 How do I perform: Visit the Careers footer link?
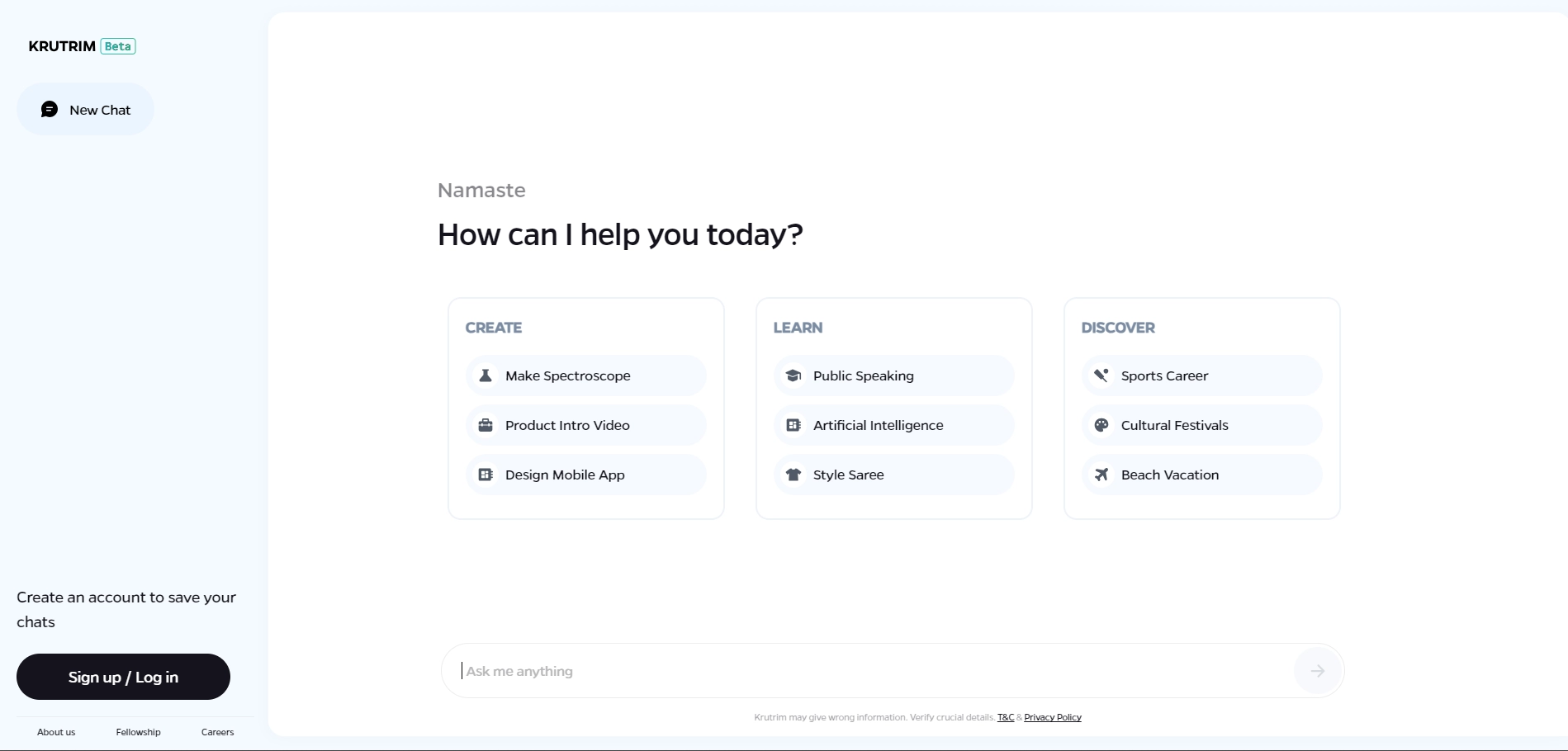coord(217,732)
